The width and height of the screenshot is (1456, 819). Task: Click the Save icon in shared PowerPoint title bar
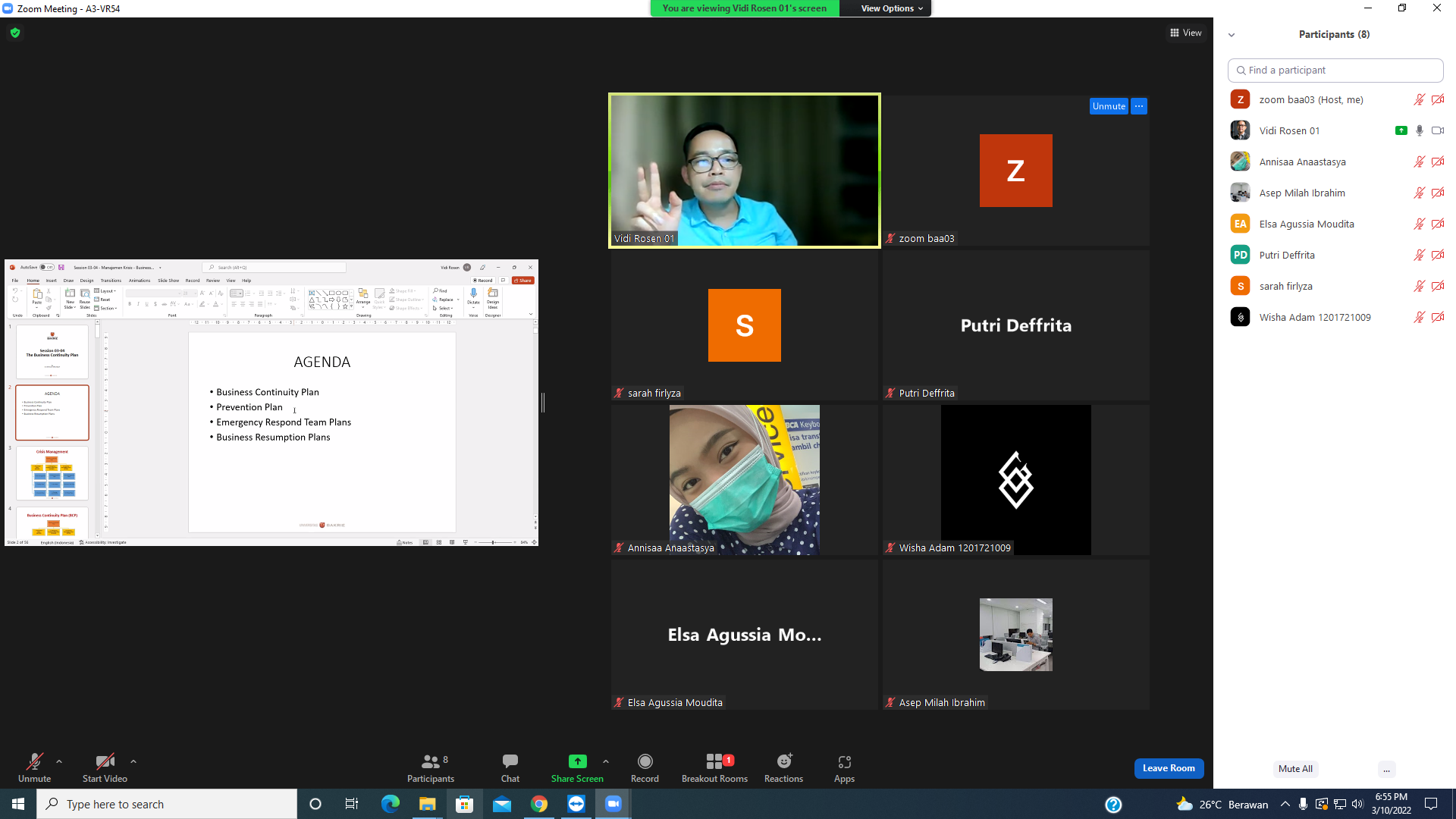(61, 268)
